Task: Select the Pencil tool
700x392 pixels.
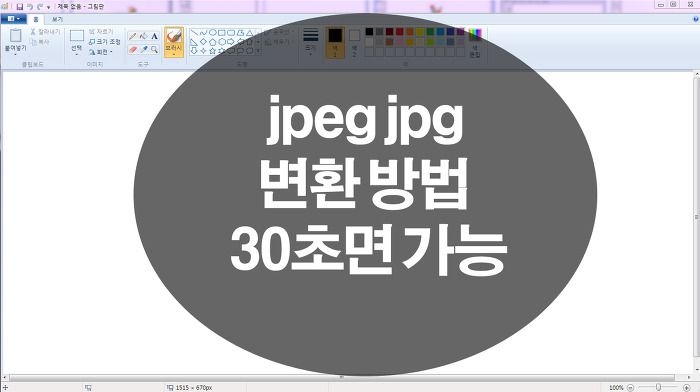Action: coord(133,36)
